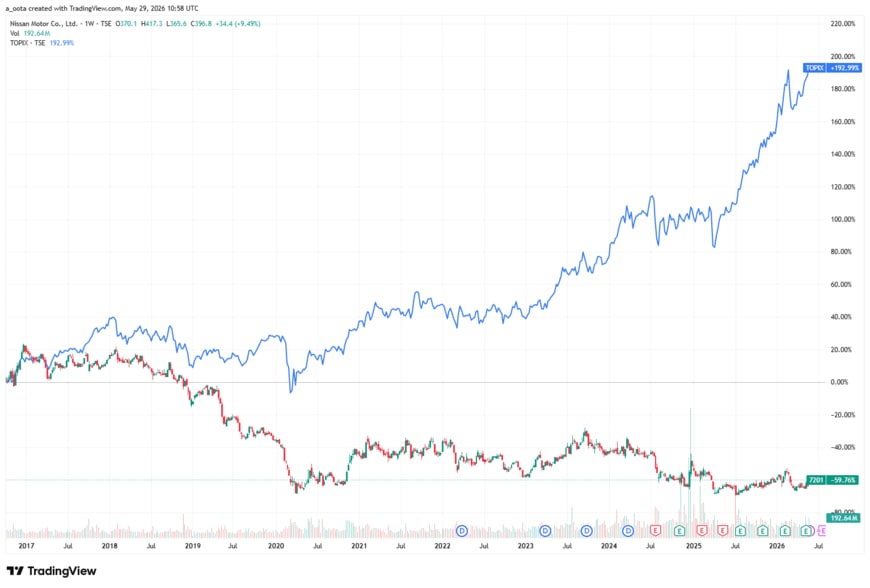Click the C396.8 close value in legend

click(201, 24)
